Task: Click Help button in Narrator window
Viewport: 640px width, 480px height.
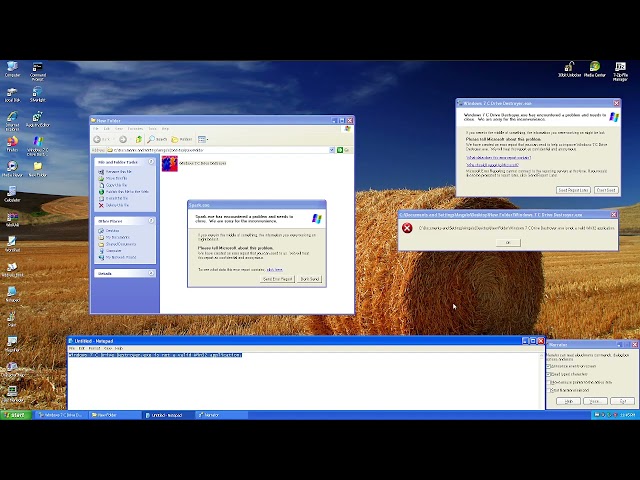Action: coord(568,401)
